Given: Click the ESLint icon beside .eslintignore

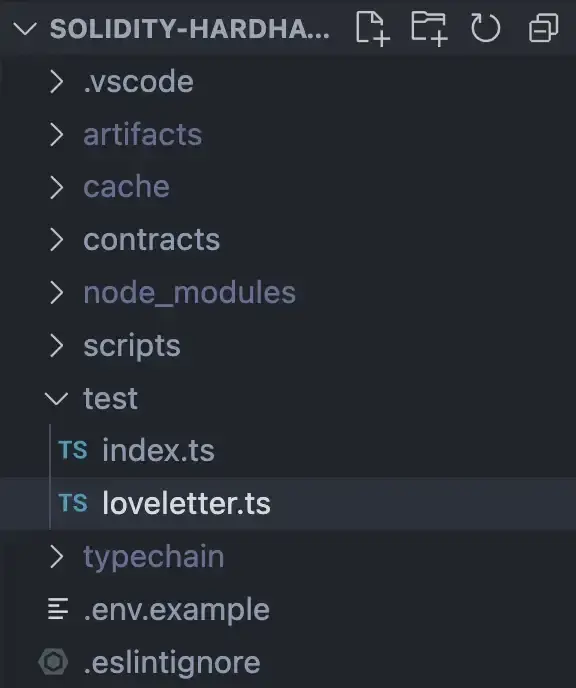Looking at the screenshot, I should pyautogui.click(x=53, y=661).
